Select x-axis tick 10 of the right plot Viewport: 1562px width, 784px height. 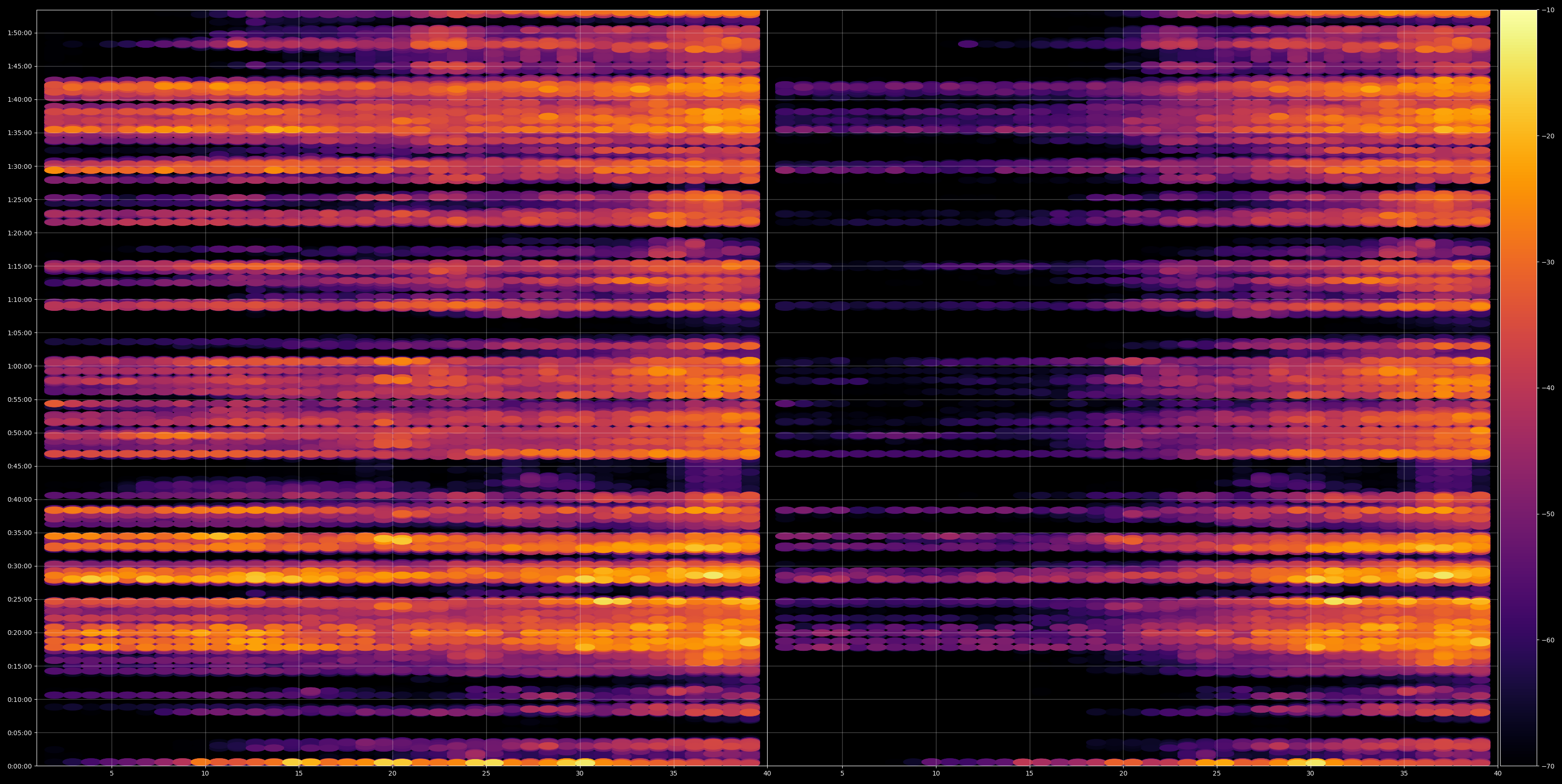[936, 774]
